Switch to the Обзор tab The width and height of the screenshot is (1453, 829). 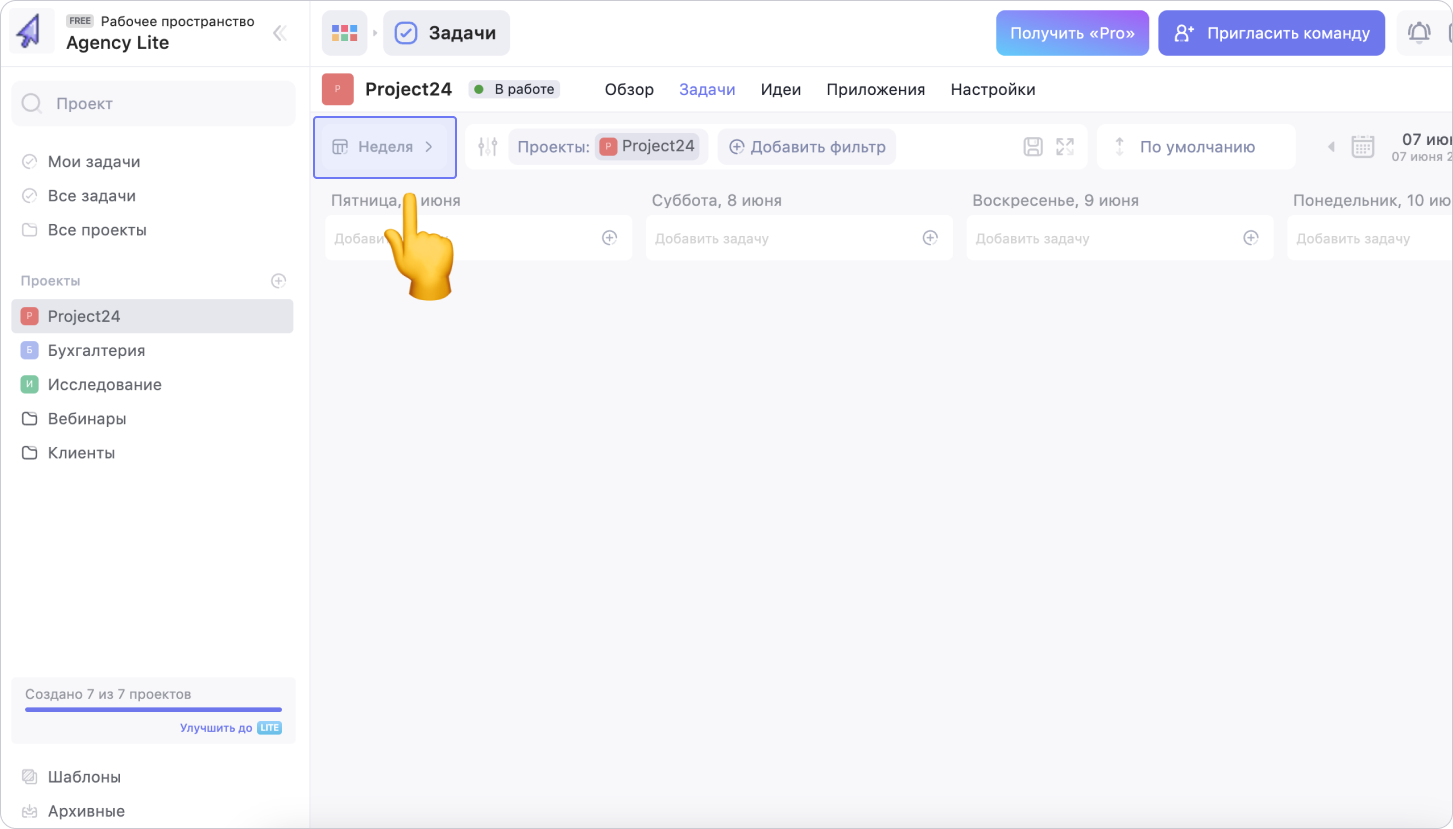click(629, 89)
